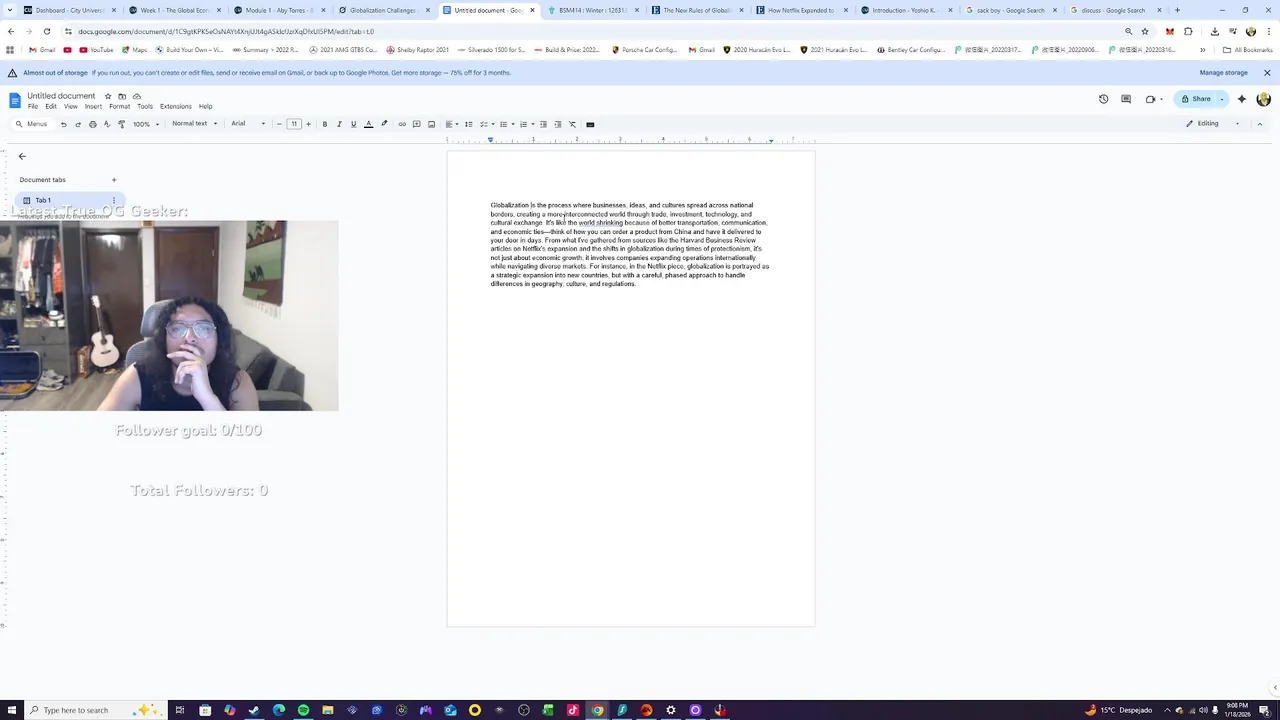The image size is (1280, 720).
Task: Open Spotify from the taskbar
Action: tap(303, 710)
